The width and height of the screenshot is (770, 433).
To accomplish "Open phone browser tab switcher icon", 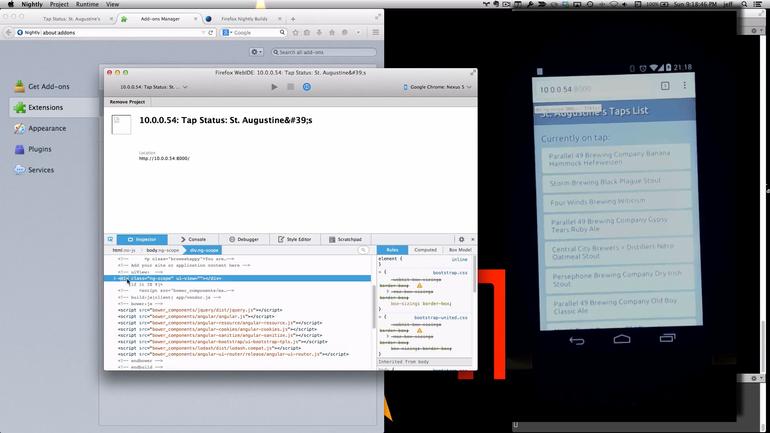I will click(665, 86).
